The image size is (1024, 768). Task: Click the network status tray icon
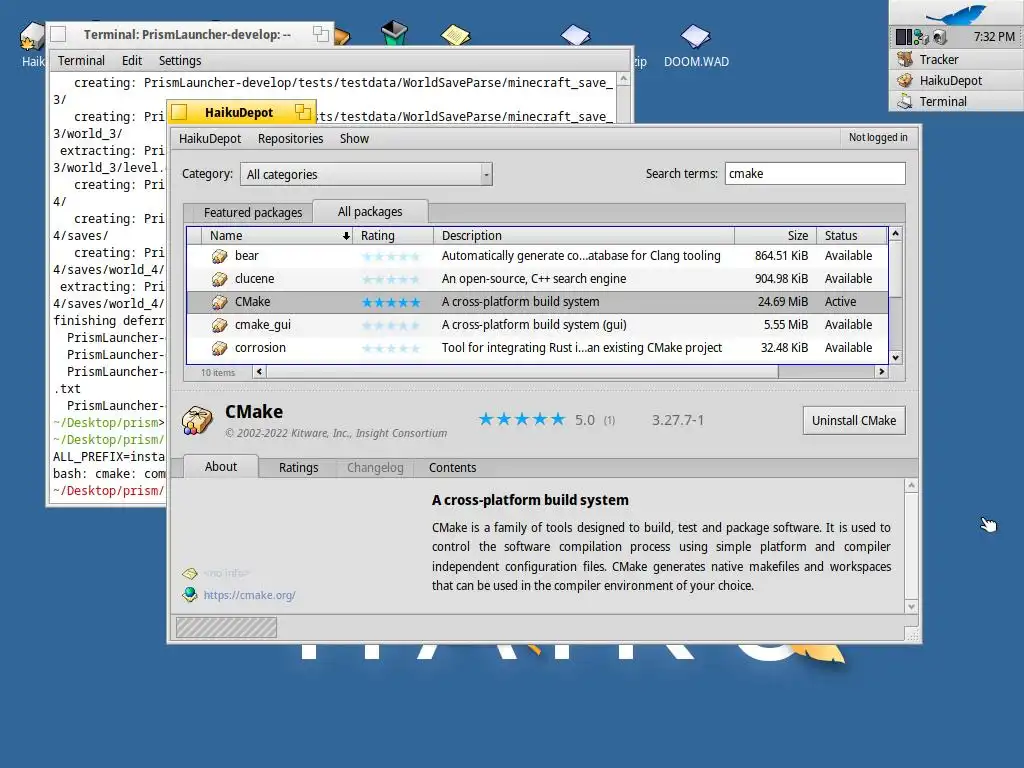click(921, 37)
